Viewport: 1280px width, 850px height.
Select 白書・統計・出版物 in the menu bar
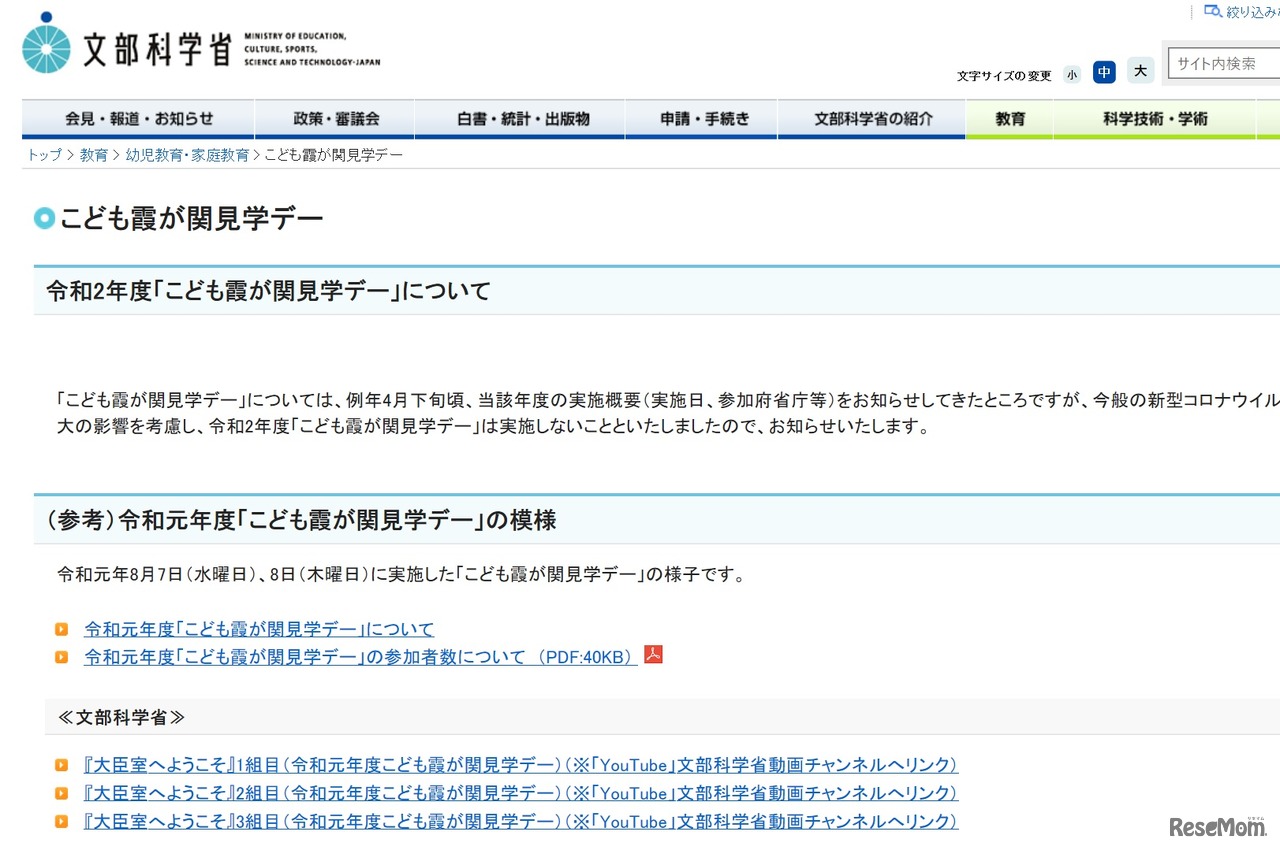[x=519, y=118]
